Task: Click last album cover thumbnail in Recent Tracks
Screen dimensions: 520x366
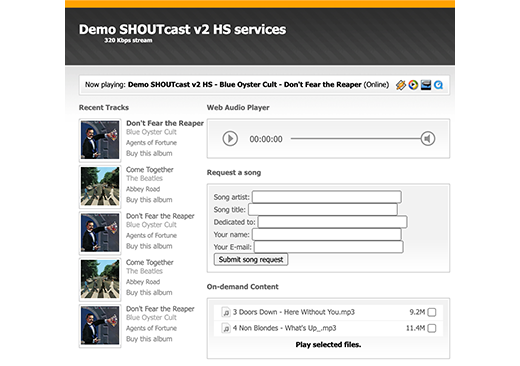Action: (100, 326)
